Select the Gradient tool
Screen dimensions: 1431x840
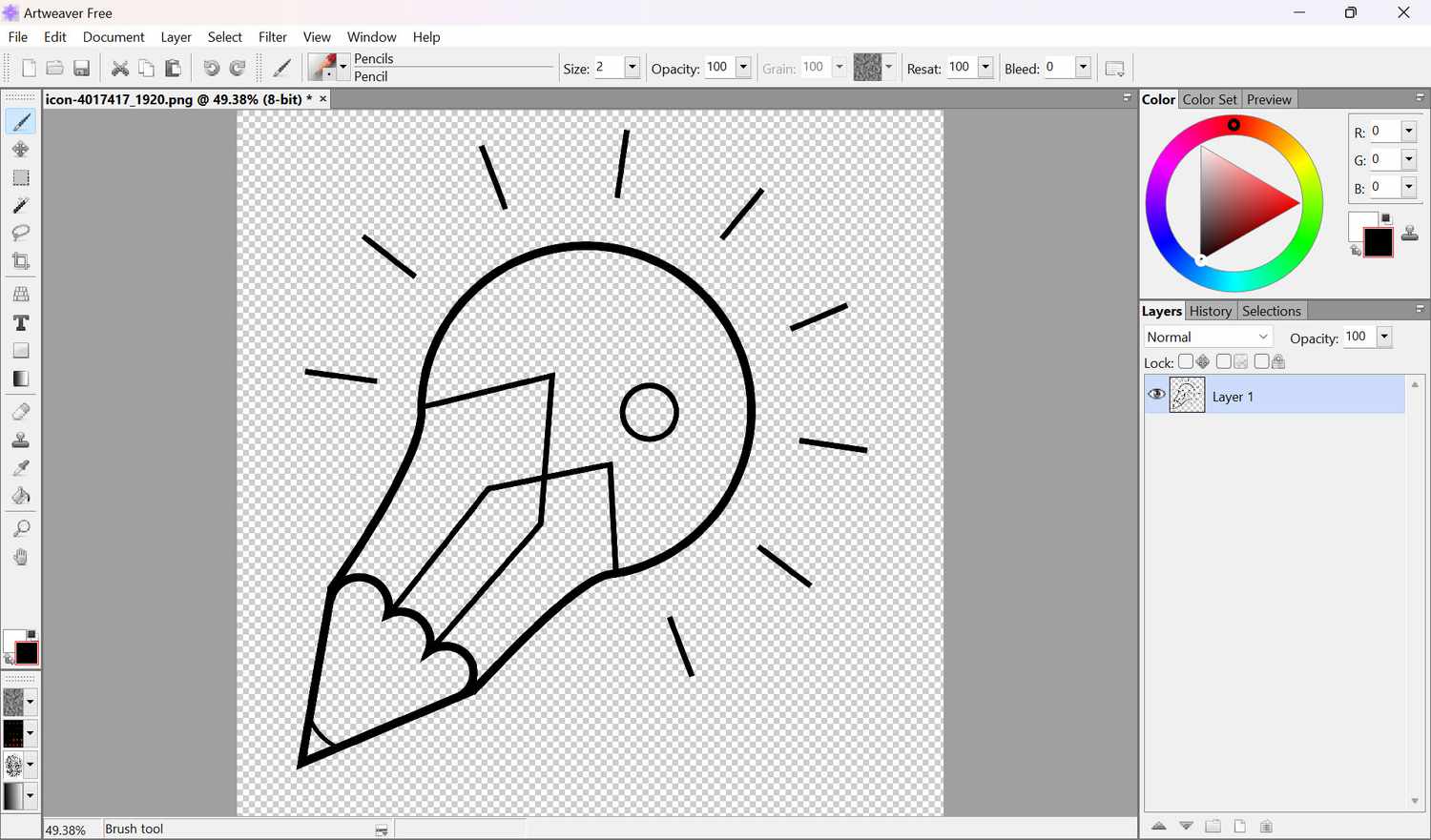coord(21,379)
